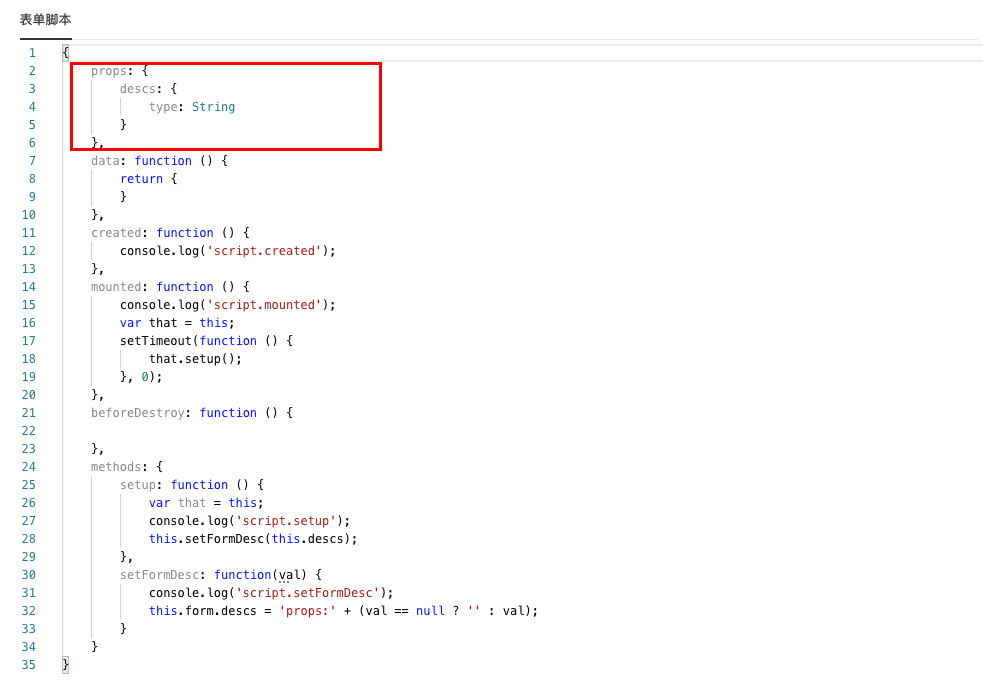This screenshot has width=983, height=690.
Task: Click the return keyword inside data
Action: pos(141,178)
